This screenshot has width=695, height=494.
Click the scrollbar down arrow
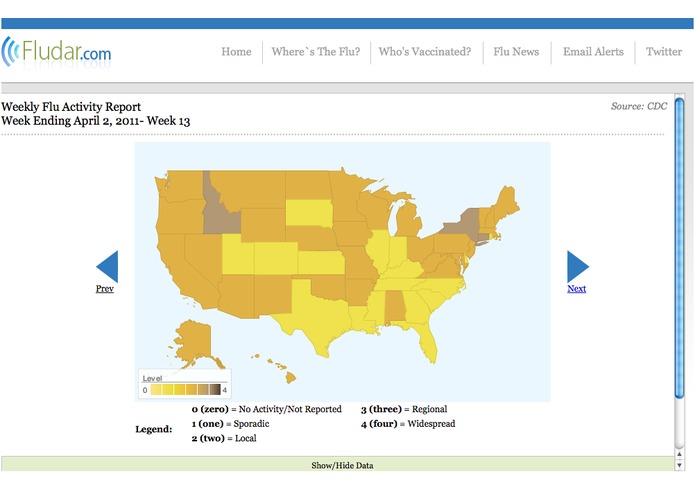(x=679, y=465)
